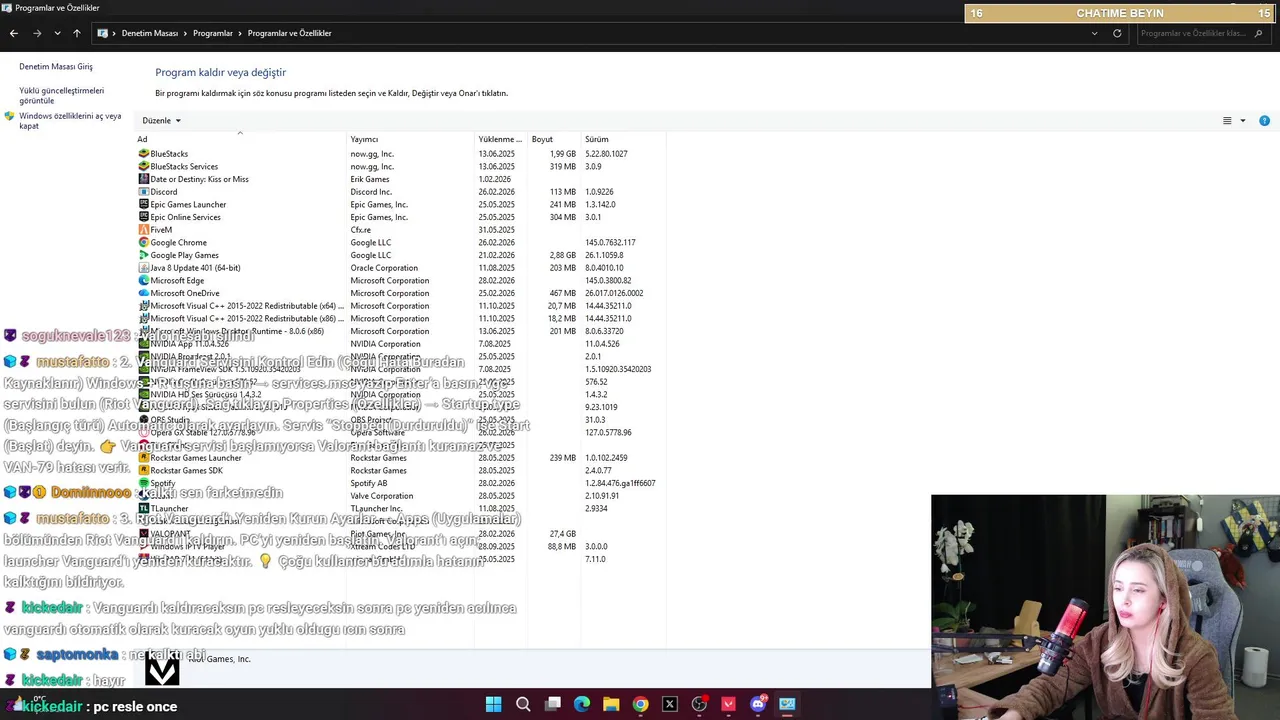This screenshot has height=720, width=1280.
Task: Sort by the Sürüm column header
Action: pyautogui.click(x=624, y=139)
